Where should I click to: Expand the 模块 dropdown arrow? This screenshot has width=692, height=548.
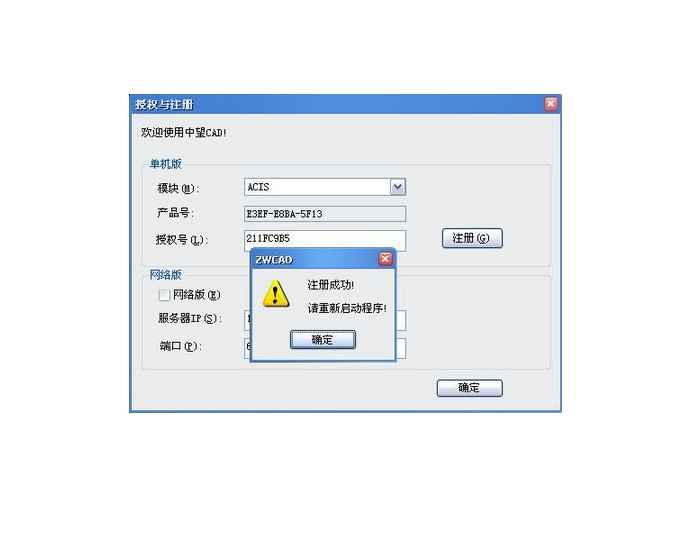tap(397, 187)
